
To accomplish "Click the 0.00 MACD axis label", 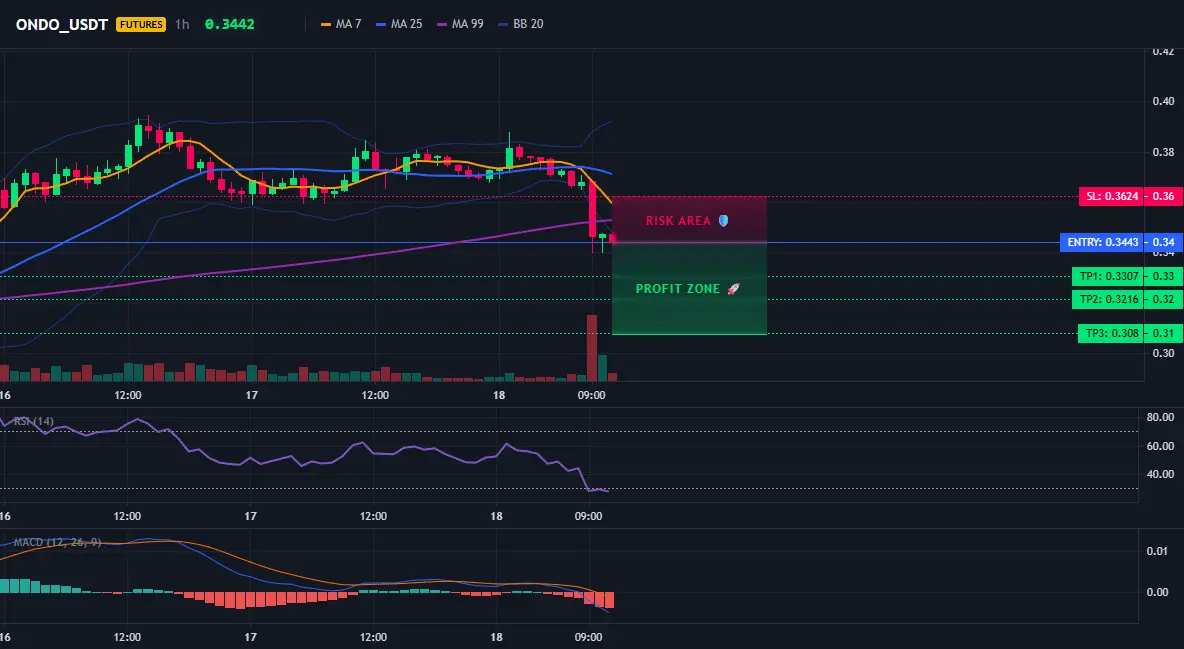I will [x=1158, y=592].
